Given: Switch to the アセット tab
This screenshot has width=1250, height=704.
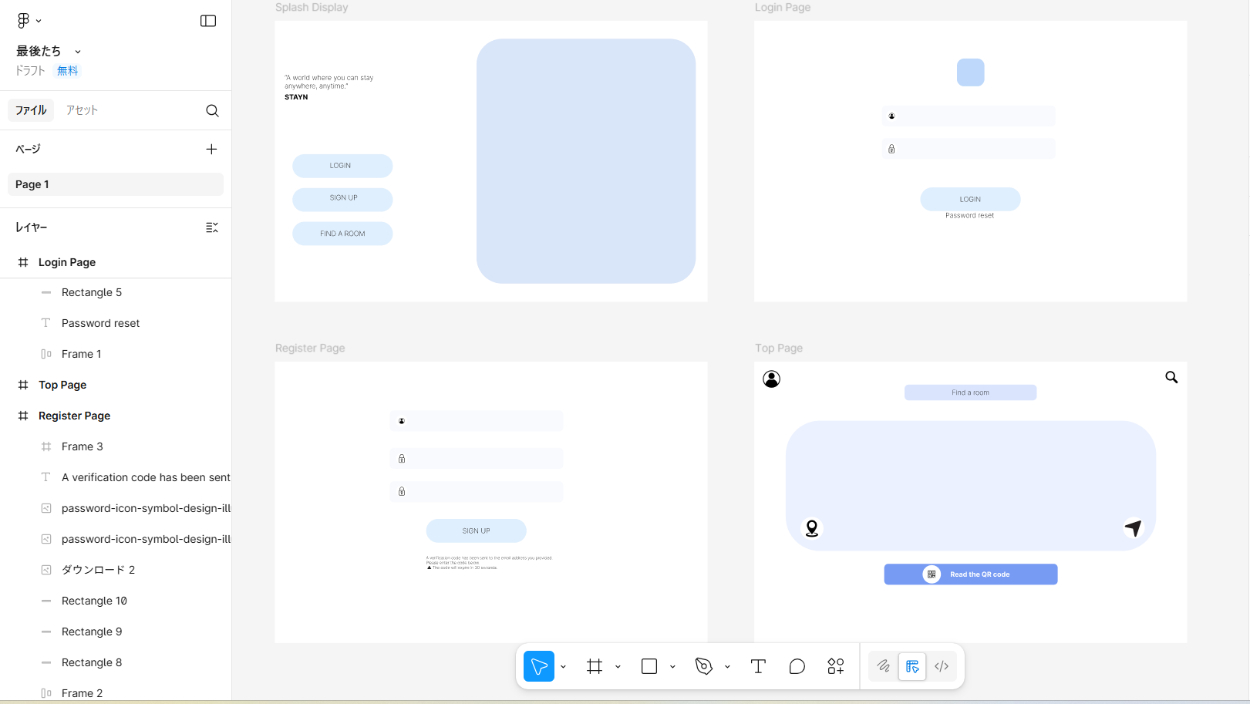Looking at the screenshot, I should coord(82,110).
